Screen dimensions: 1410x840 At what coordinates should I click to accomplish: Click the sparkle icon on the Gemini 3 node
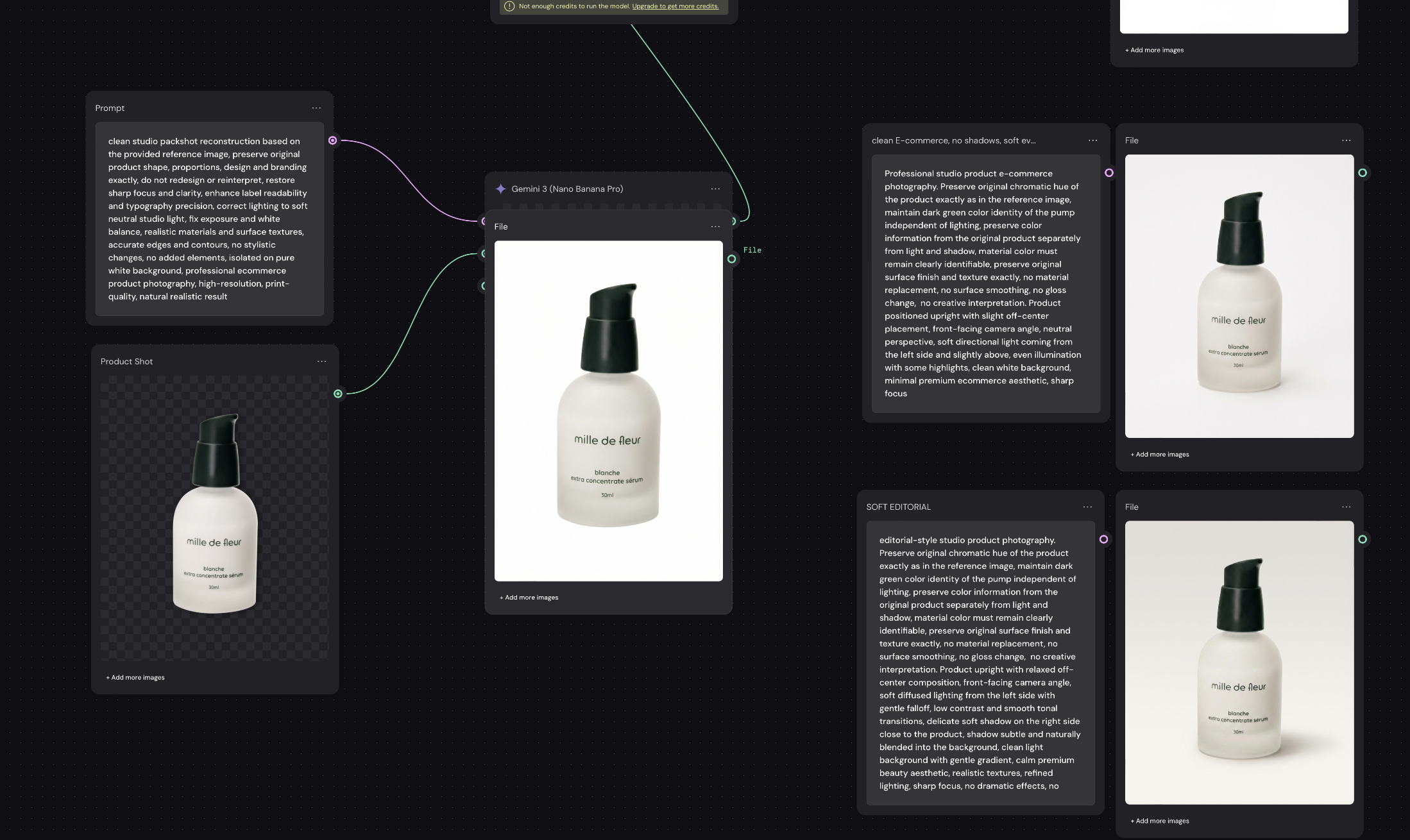[500, 189]
